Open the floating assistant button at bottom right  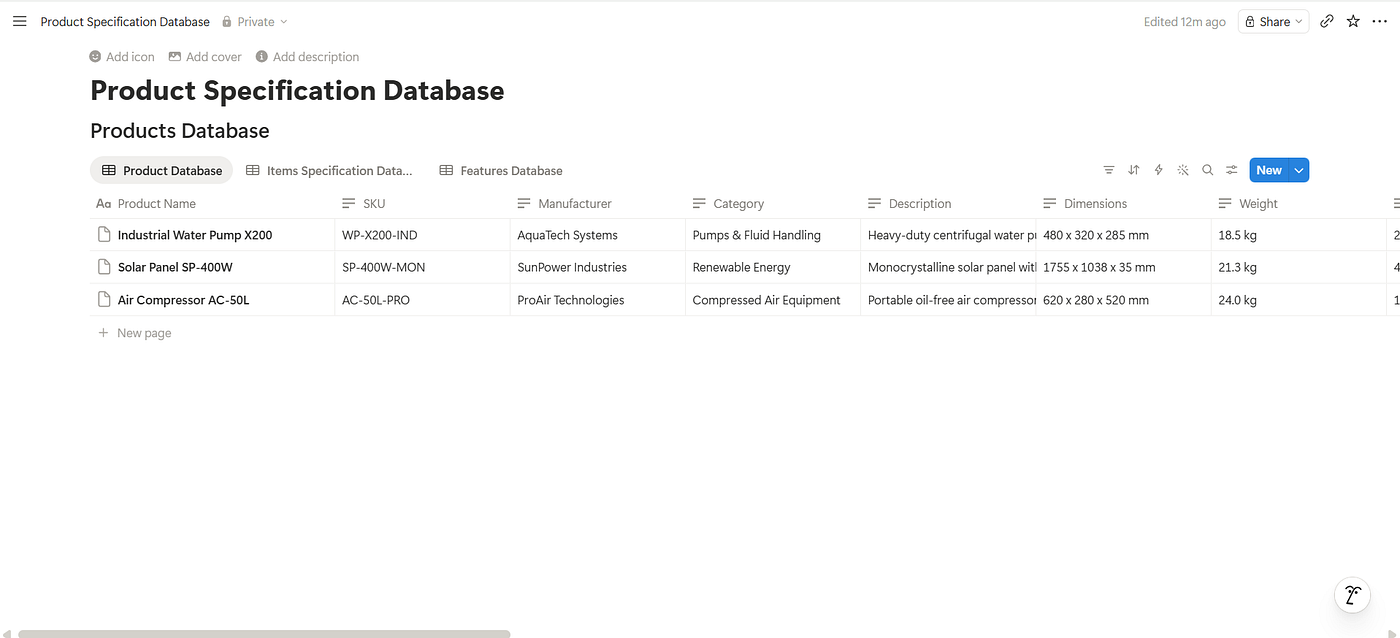point(1353,595)
